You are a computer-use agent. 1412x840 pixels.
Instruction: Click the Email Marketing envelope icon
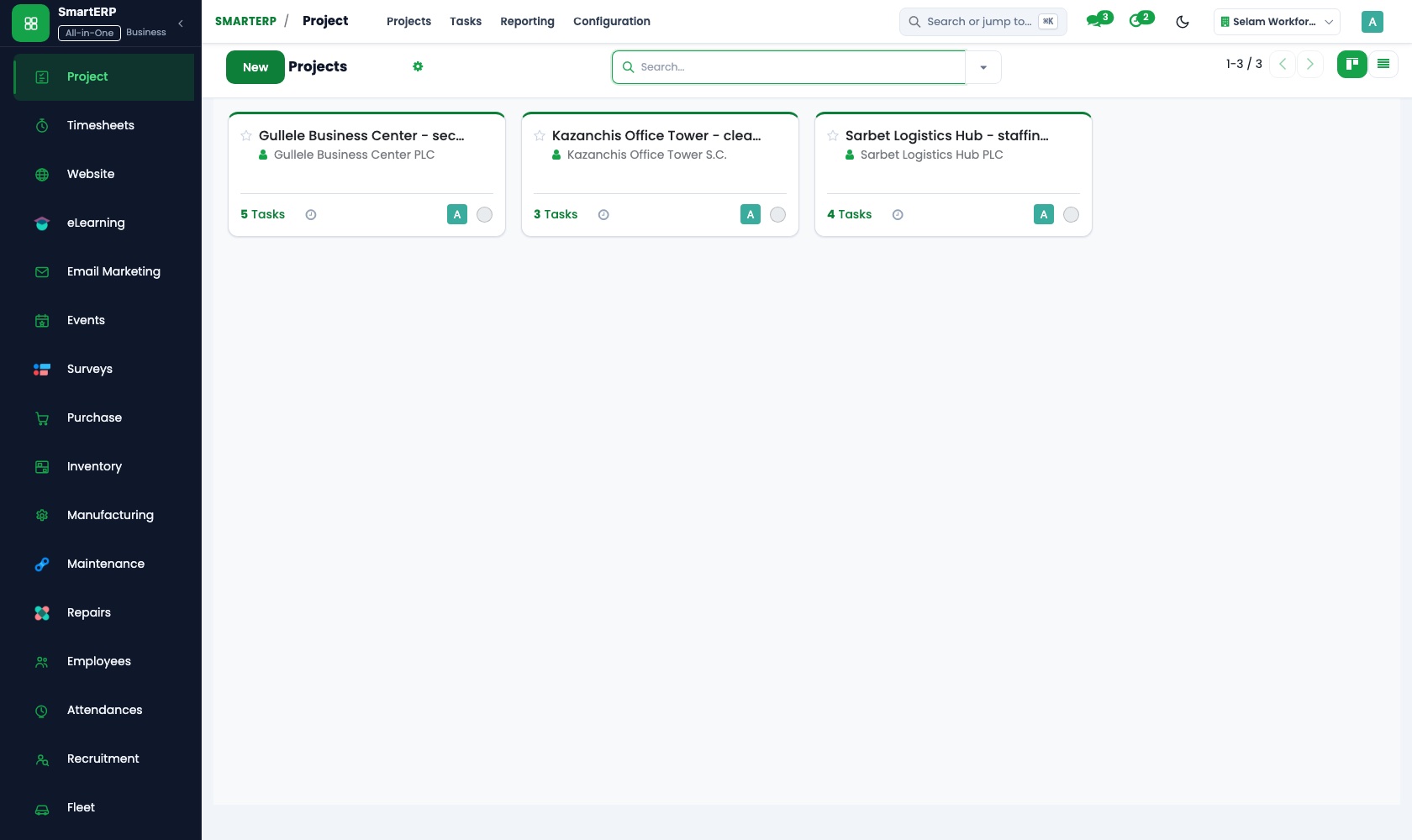42,271
